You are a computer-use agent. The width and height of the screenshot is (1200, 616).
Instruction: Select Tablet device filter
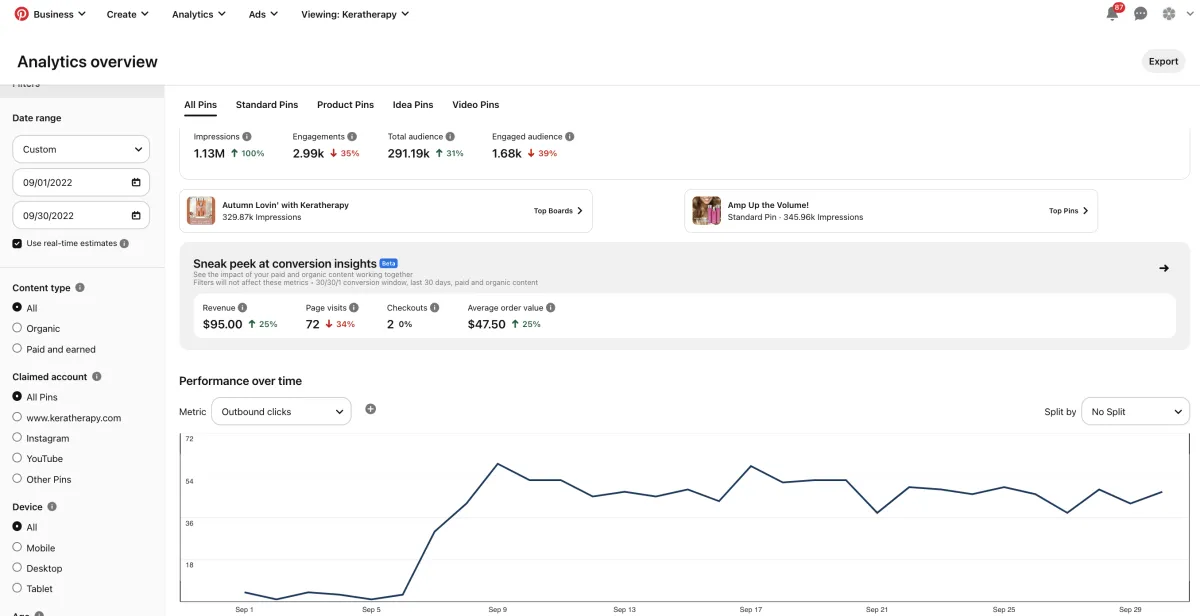[x=17, y=588]
